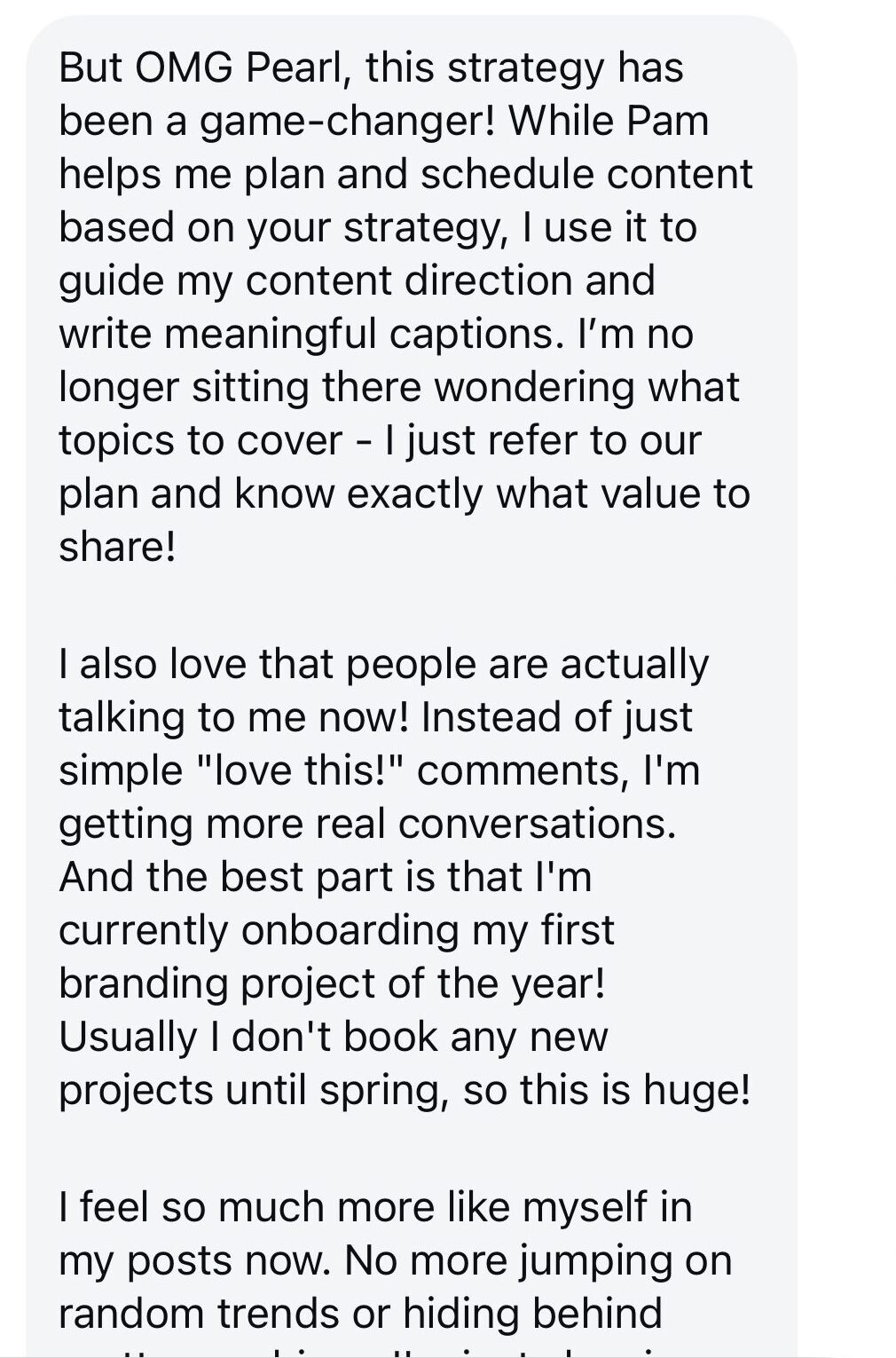
Task: Tap the word 'share!' ending the first paragraph
Action: point(117,547)
